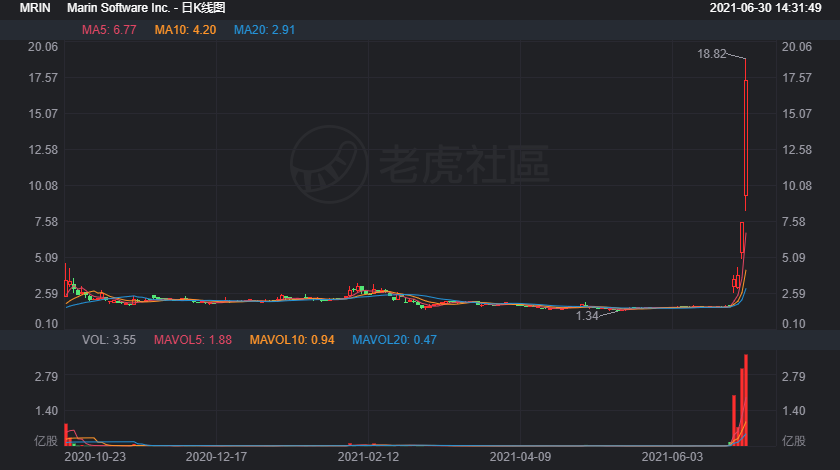Viewport: 840px width, 470px height.
Task: Click the 1.34 low price annotation
Action: pos(587,316)
